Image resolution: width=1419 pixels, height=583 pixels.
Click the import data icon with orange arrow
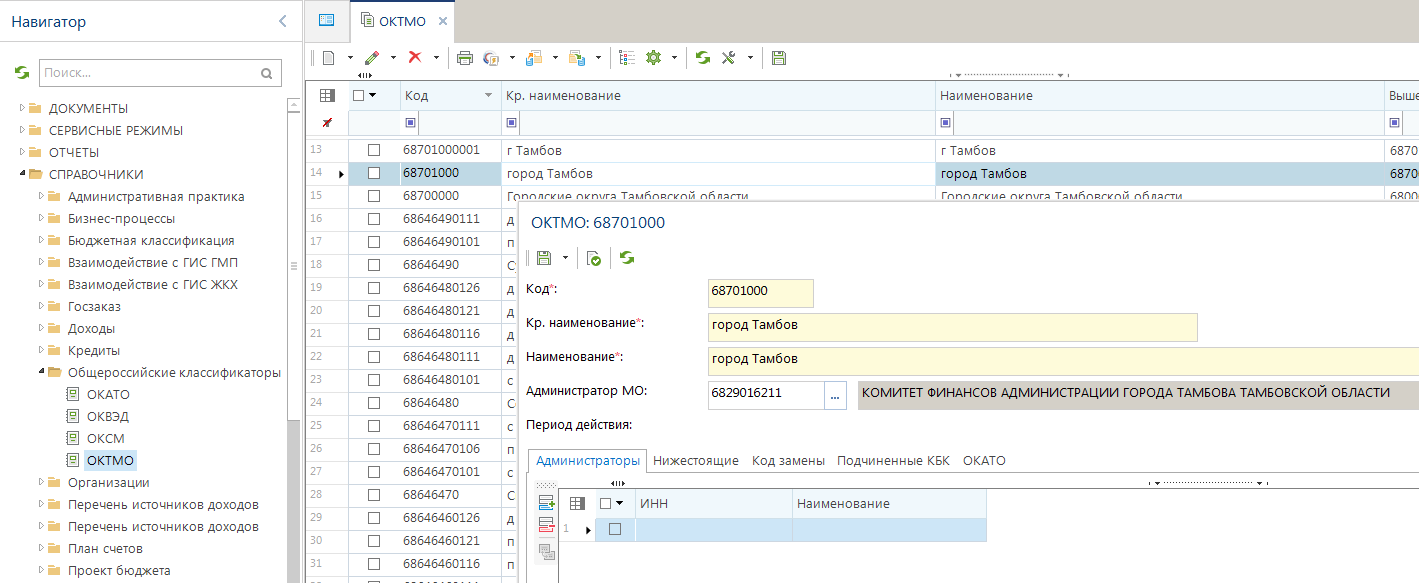(534, 58)
